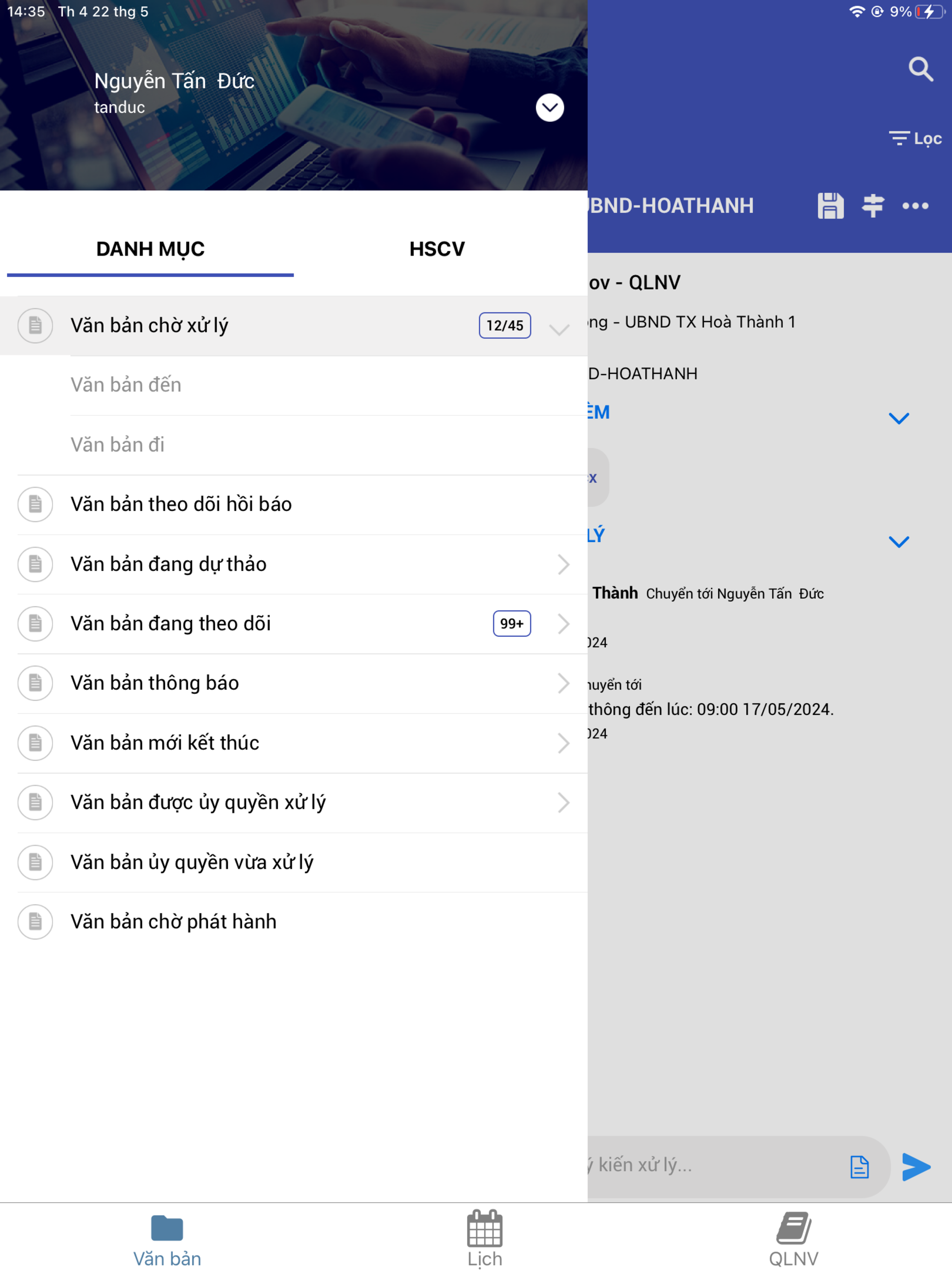Expand the account dropdown next to Nguyễn Tấn Đức
The width and height of the screenshot is (952, 1270).
point(549,107)
